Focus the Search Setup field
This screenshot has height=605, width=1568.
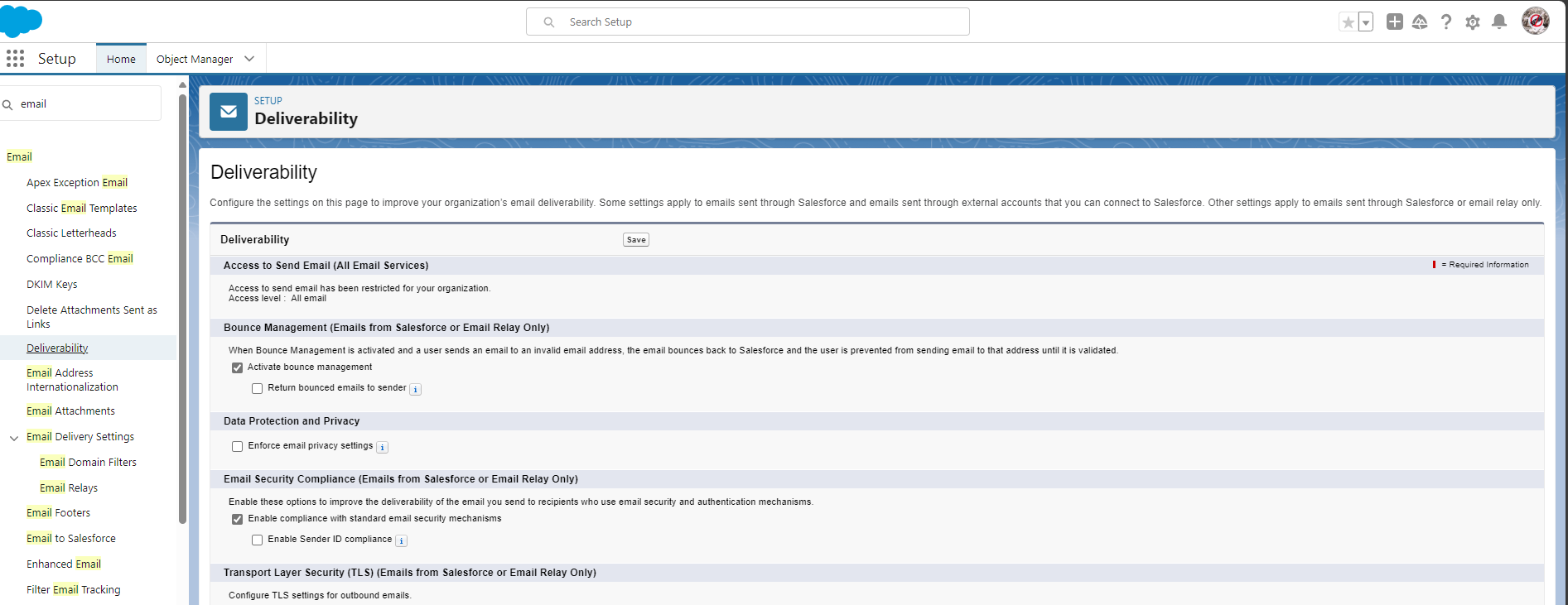pos(748,22)
